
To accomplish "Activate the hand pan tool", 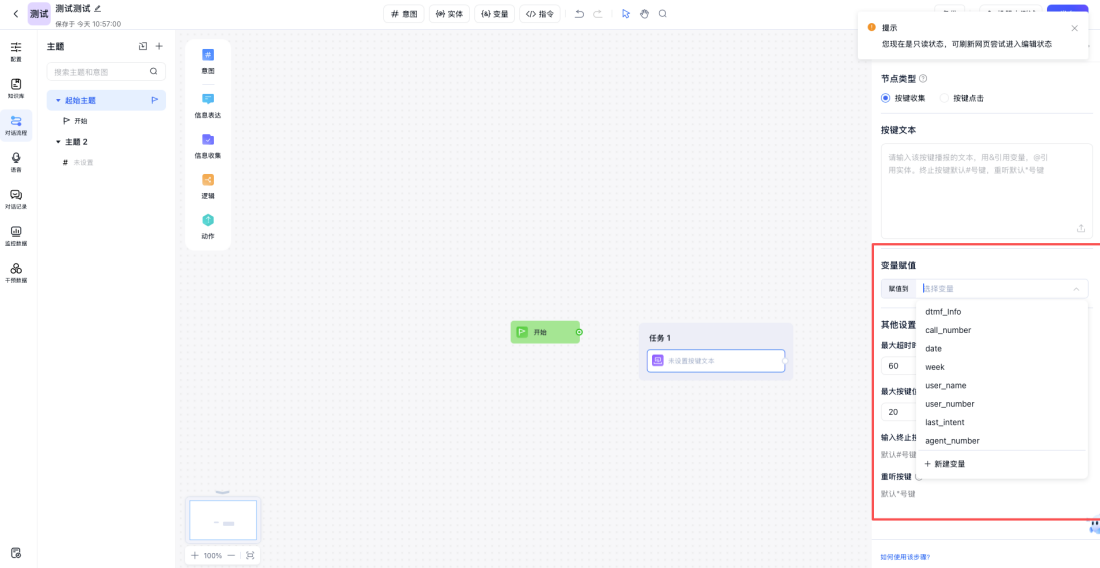I will [x=644, y=14].
